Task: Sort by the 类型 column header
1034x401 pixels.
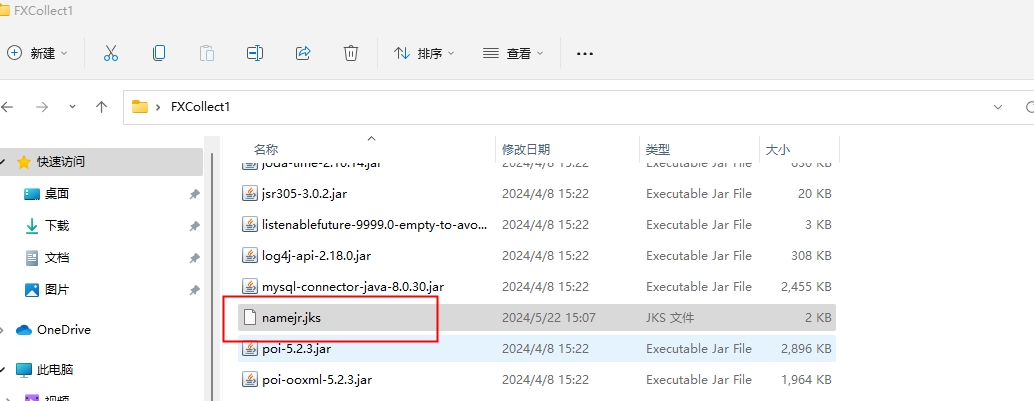Action: 658,150
